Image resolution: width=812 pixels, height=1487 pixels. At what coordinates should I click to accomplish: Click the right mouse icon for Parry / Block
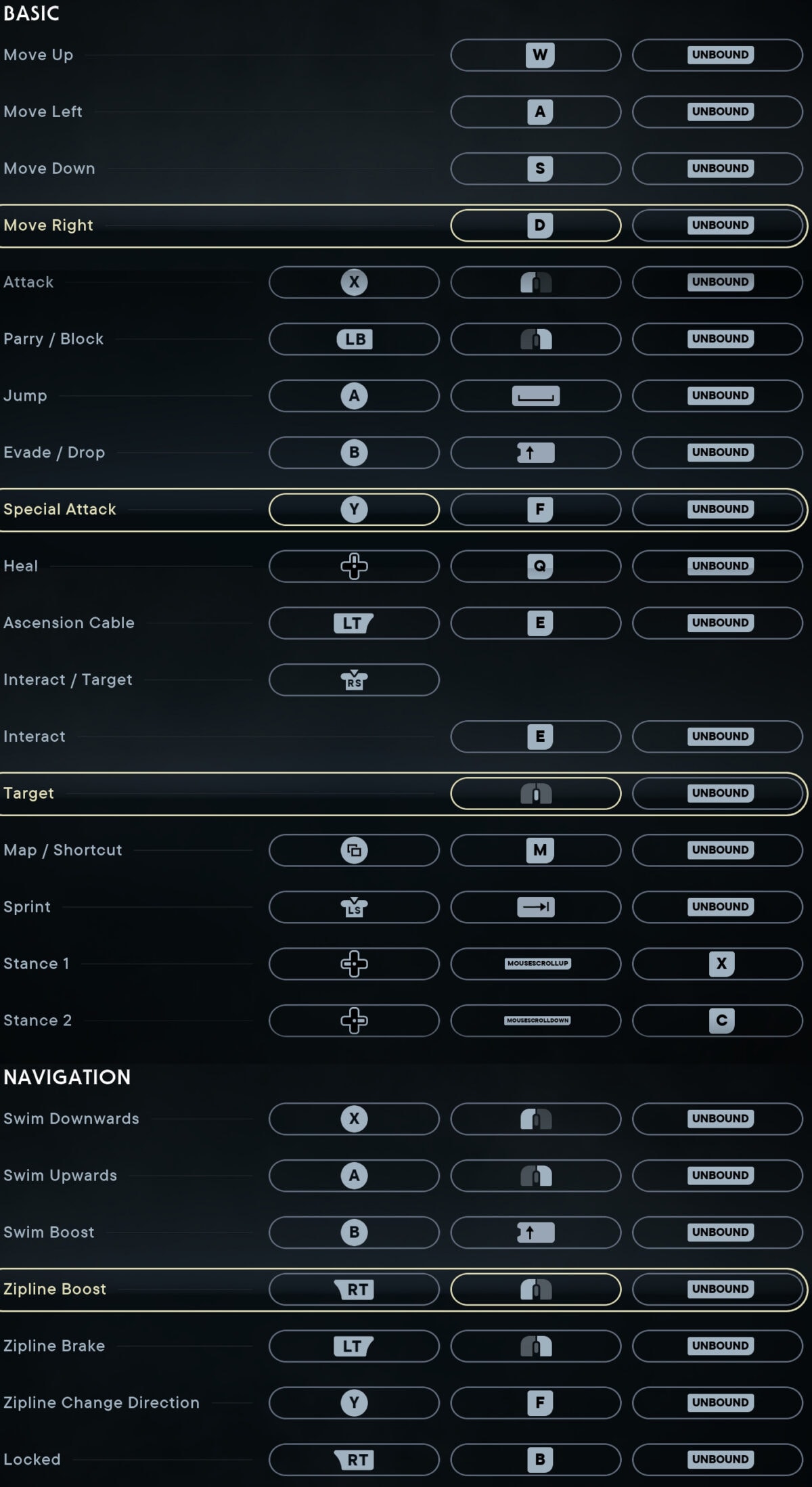(x=535, y=339)
